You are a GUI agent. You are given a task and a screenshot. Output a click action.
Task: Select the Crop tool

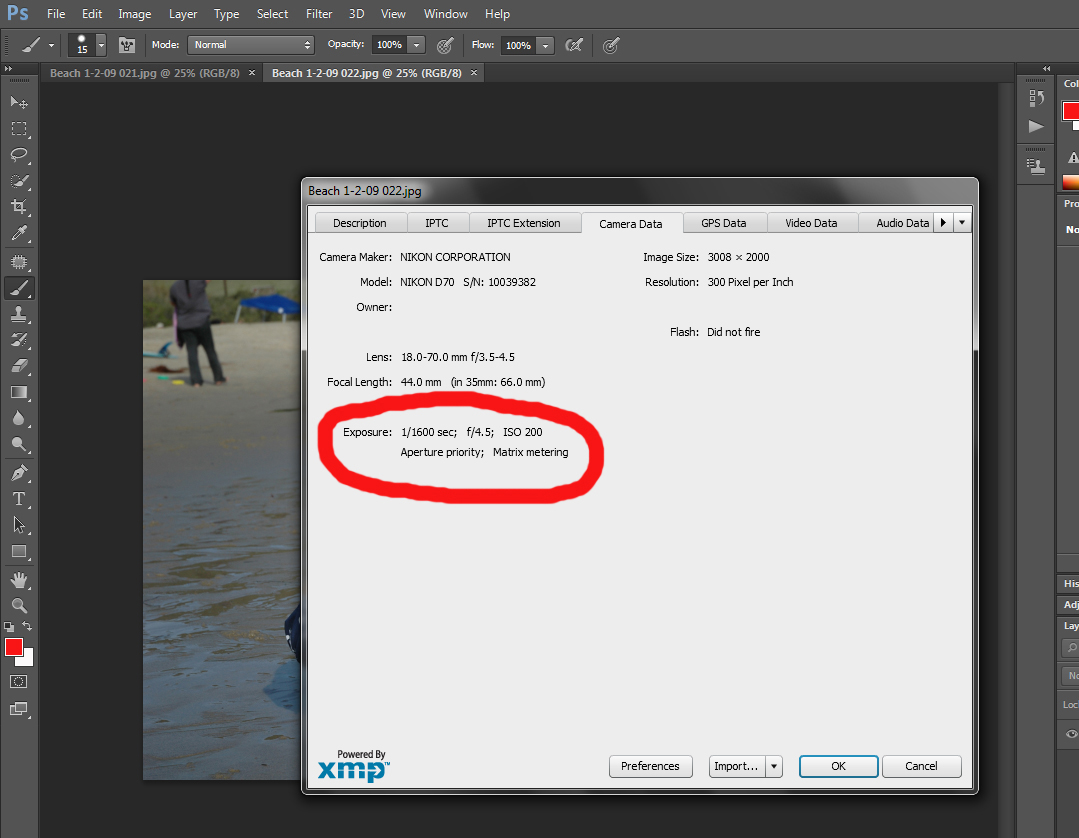(19, 207)
